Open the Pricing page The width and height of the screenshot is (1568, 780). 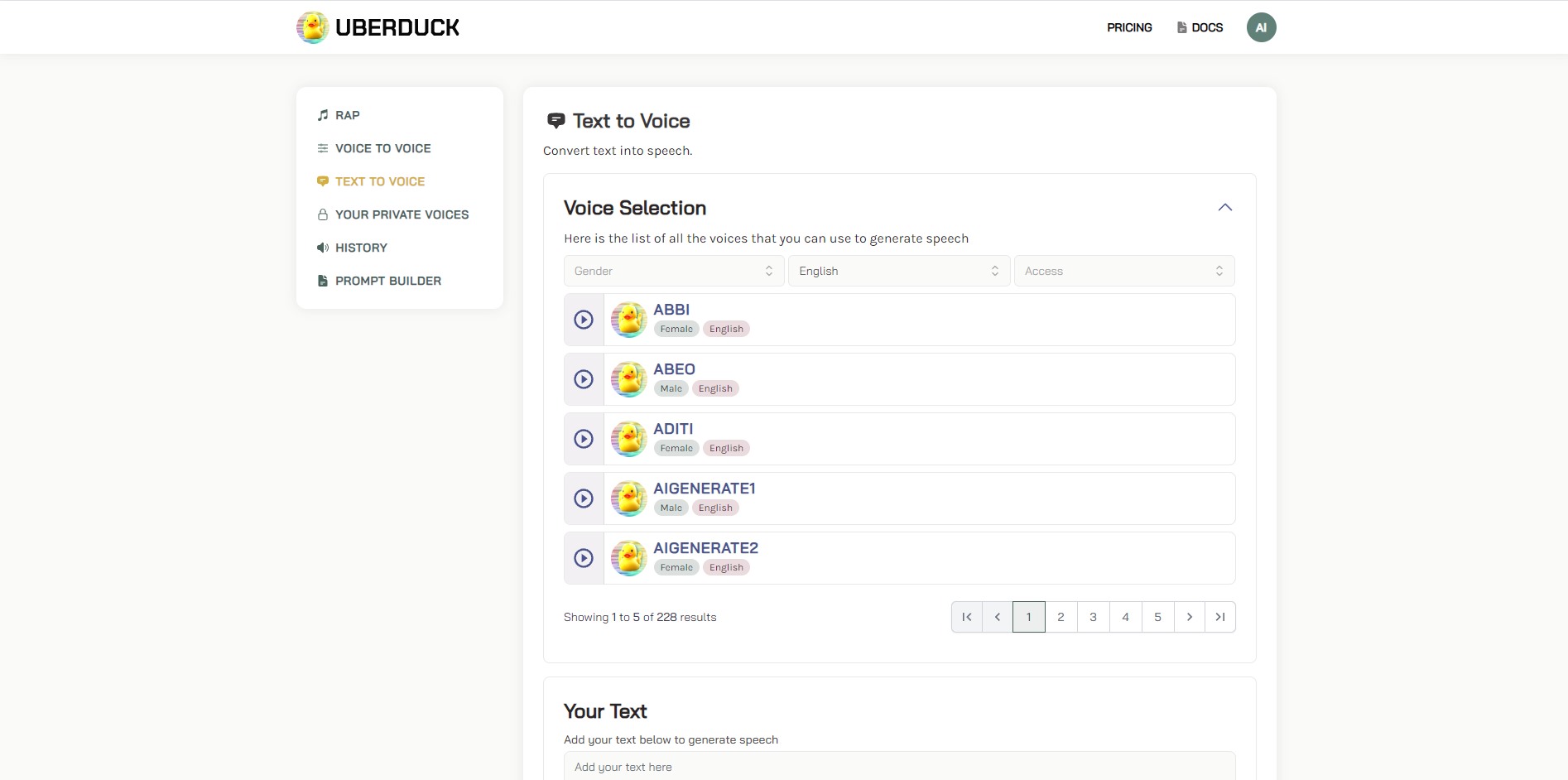(1129, 27)
